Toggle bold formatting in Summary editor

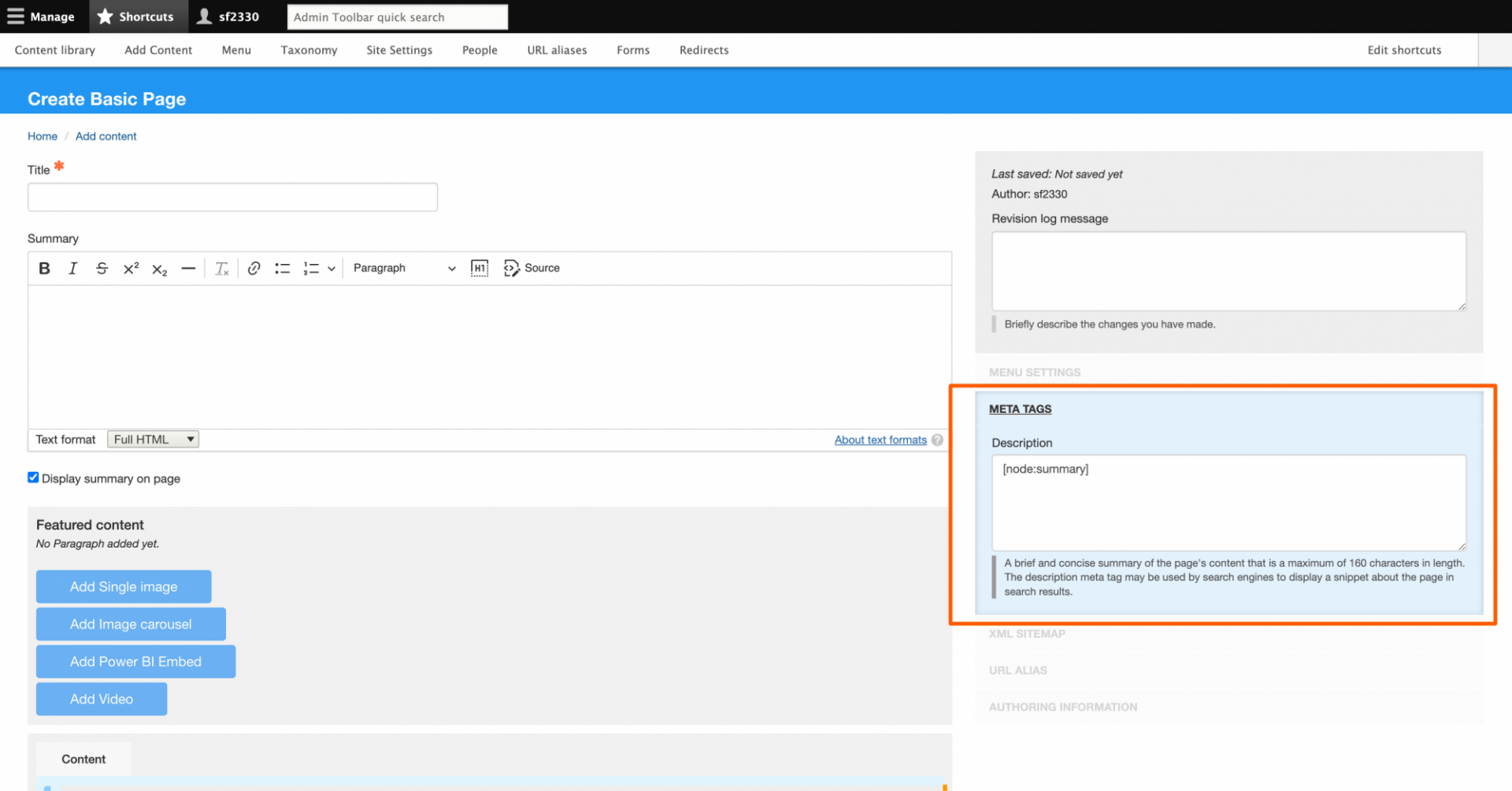45,269
